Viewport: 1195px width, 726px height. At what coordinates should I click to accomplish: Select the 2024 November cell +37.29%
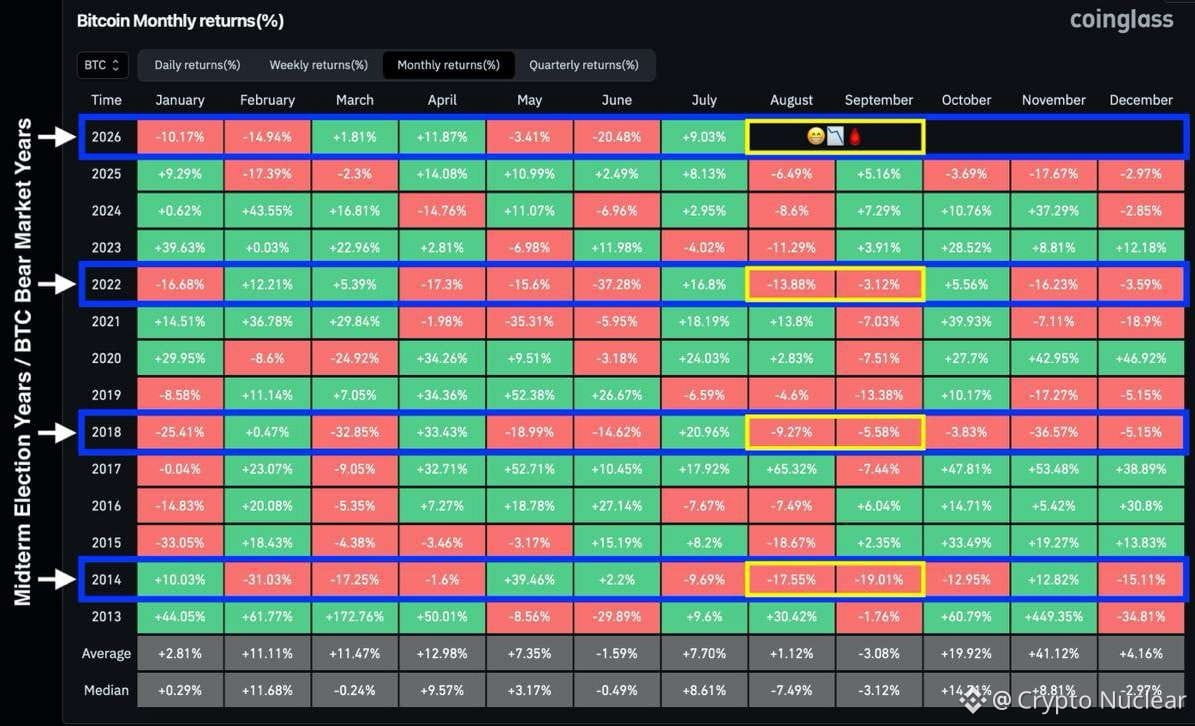click(x=1053, y=211)
